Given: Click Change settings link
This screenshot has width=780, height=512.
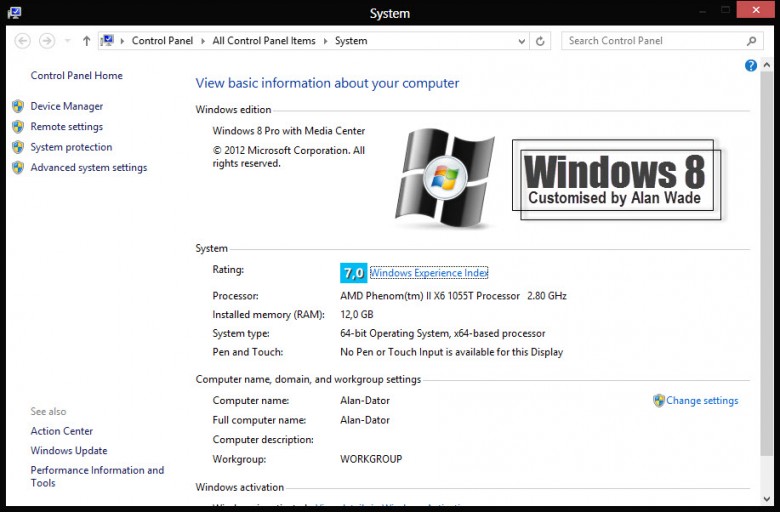Looking at the screenshot, I should click(x=702, y=401).
